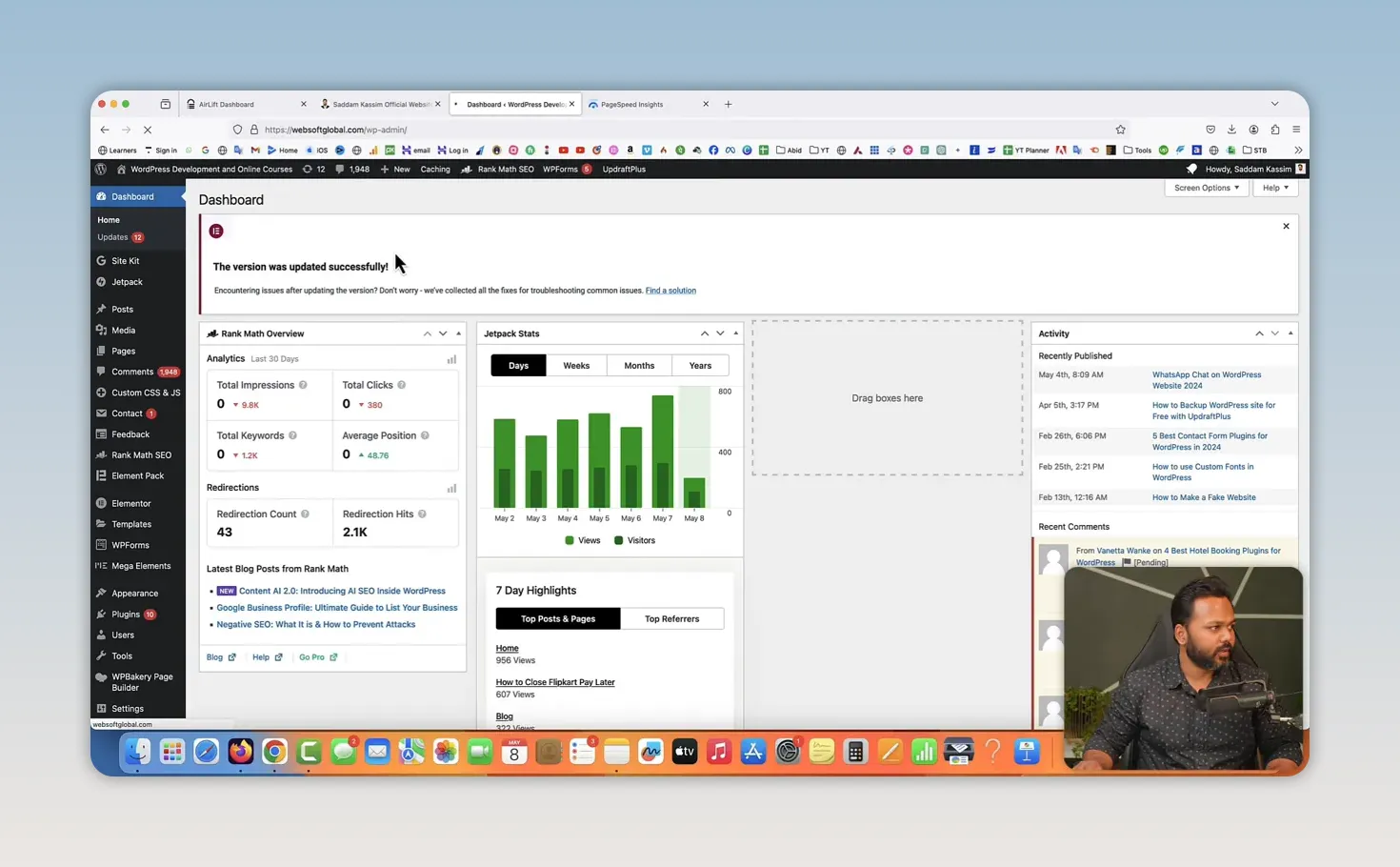Move Rank Math Overview widget up
Image resolution: width=1400 pixels, height=867 pixels.
(x=427, y=334)
